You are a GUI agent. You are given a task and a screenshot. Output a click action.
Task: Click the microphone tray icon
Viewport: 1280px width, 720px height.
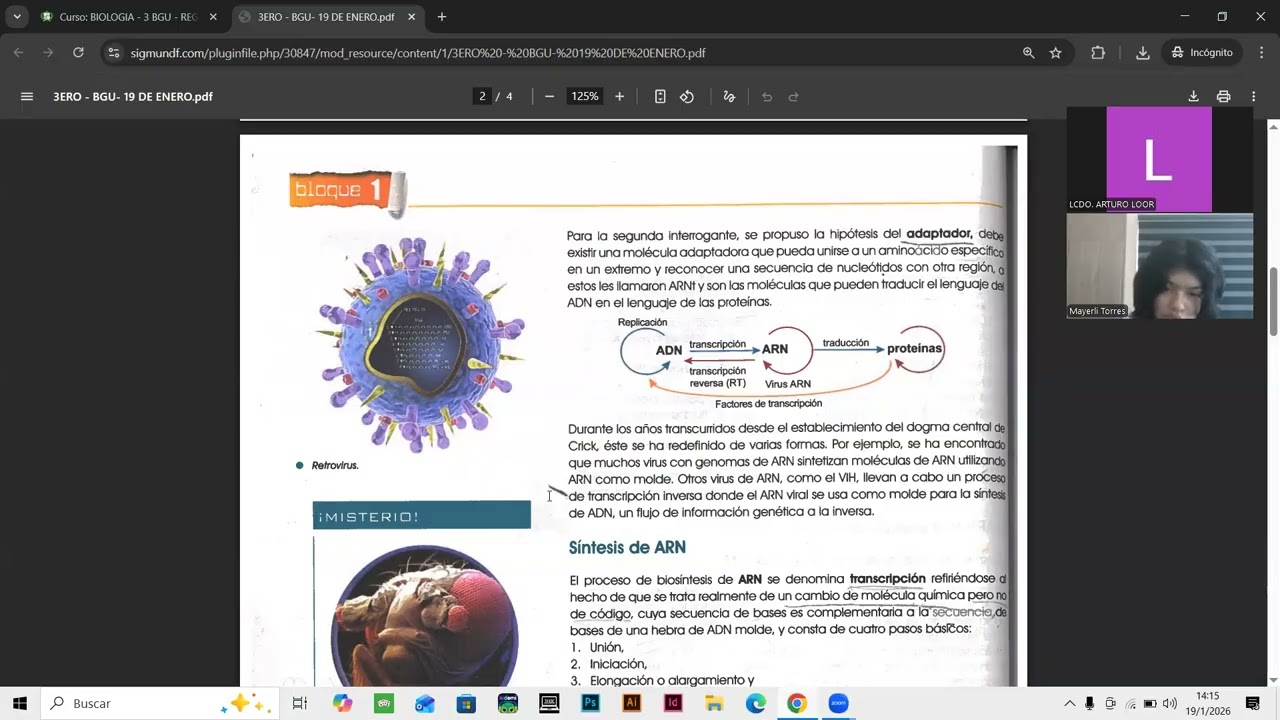point(1089,703)
